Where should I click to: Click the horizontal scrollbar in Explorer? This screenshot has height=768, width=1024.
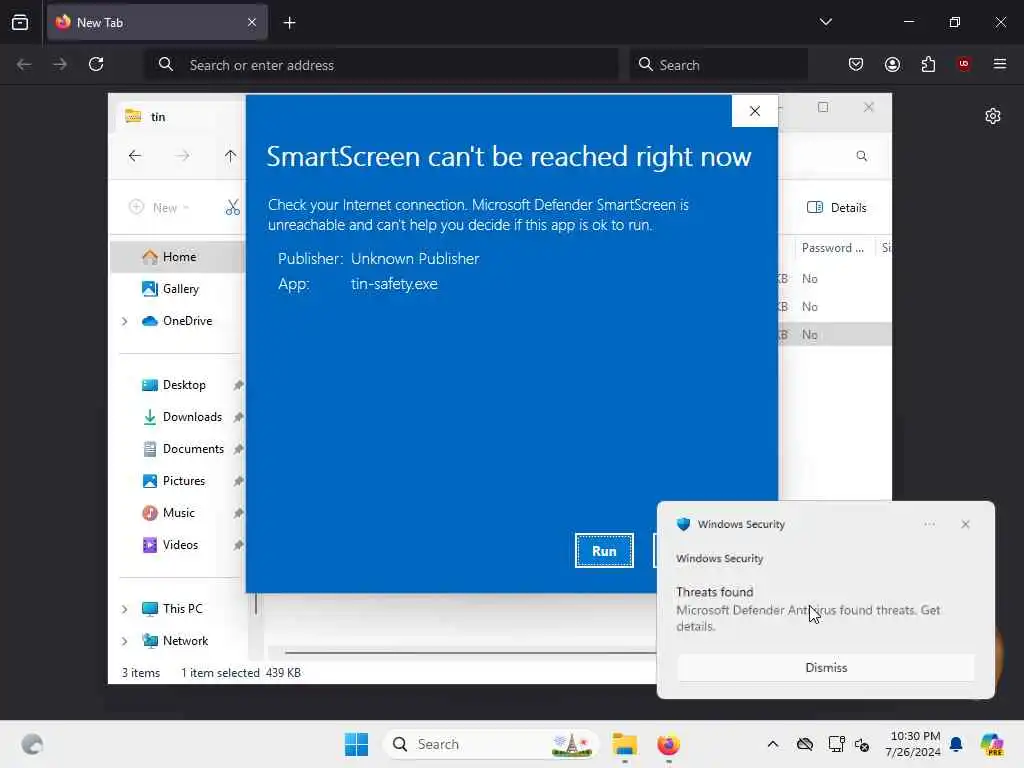[x=470, y=652]
